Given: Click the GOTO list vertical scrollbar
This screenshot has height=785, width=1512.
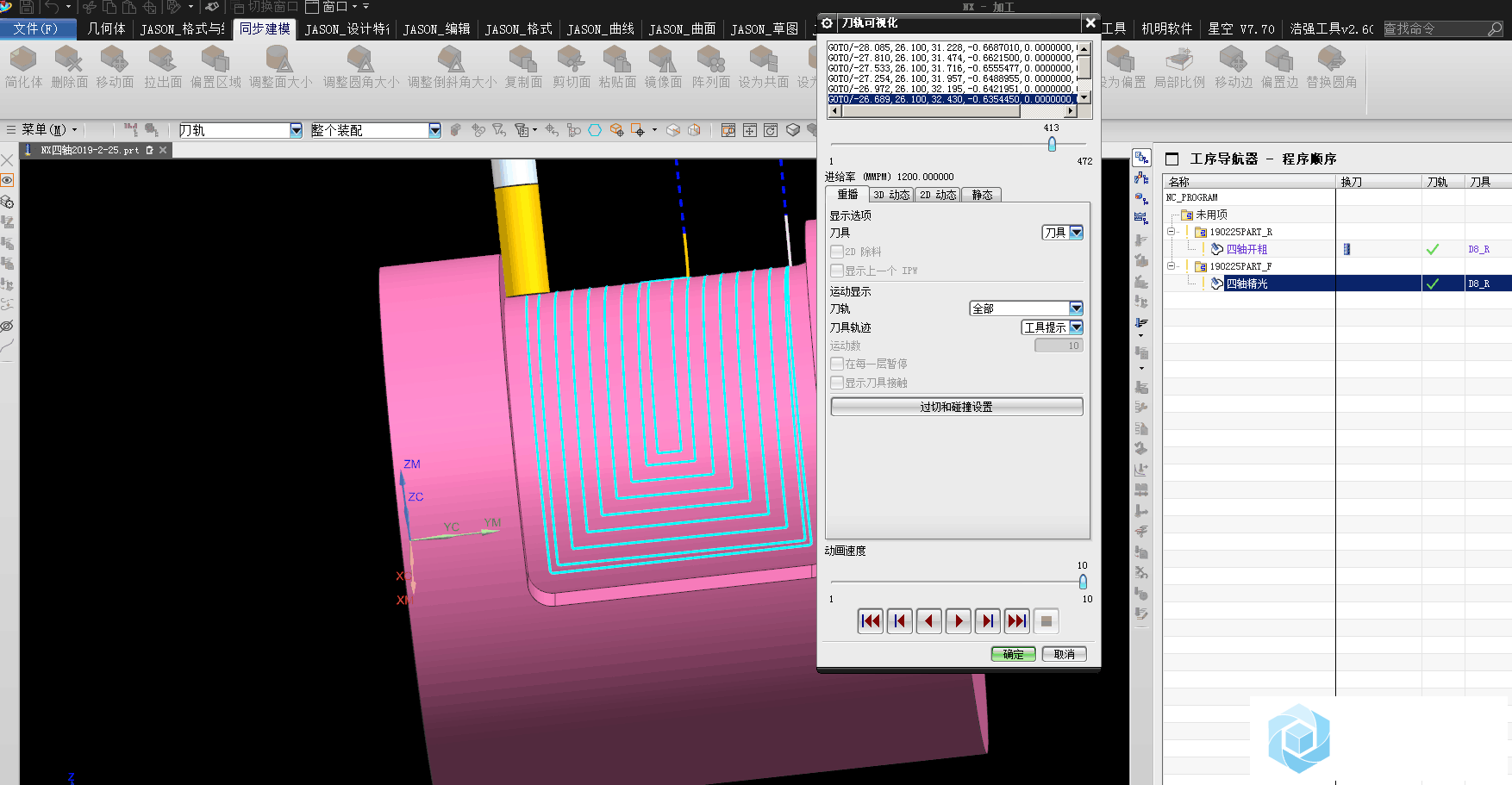Looking at the screenshot, I should point(1085,72).
